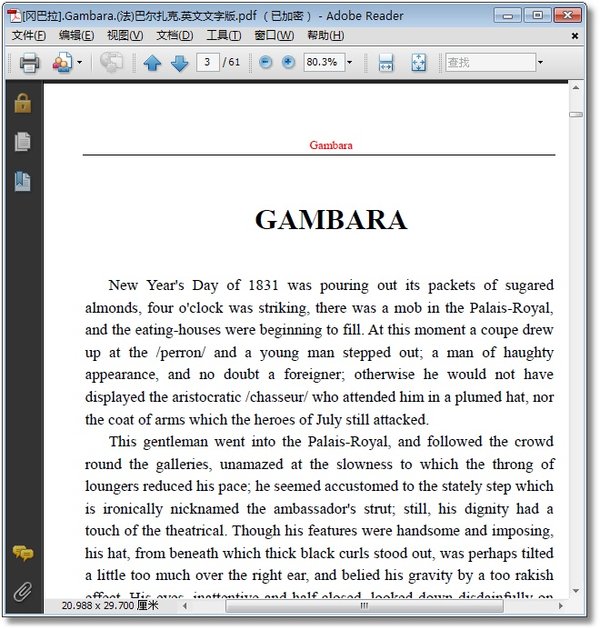Image resolution: width=600 pixels, height=630 pixels.
Task: Click the vertical scrollbar down arrow
Action: (576, 591)
